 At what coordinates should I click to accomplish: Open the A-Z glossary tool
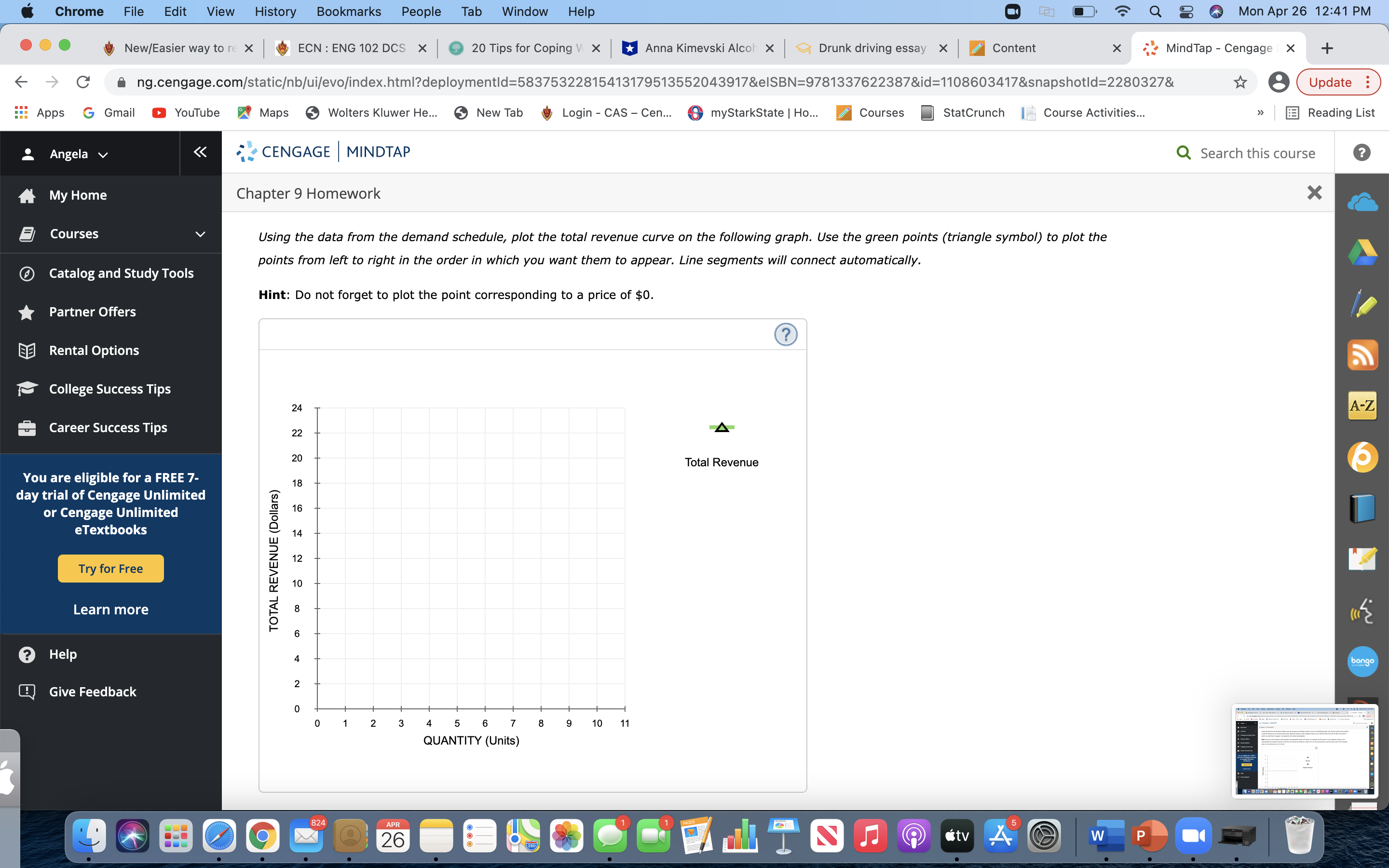point(1362,405)
